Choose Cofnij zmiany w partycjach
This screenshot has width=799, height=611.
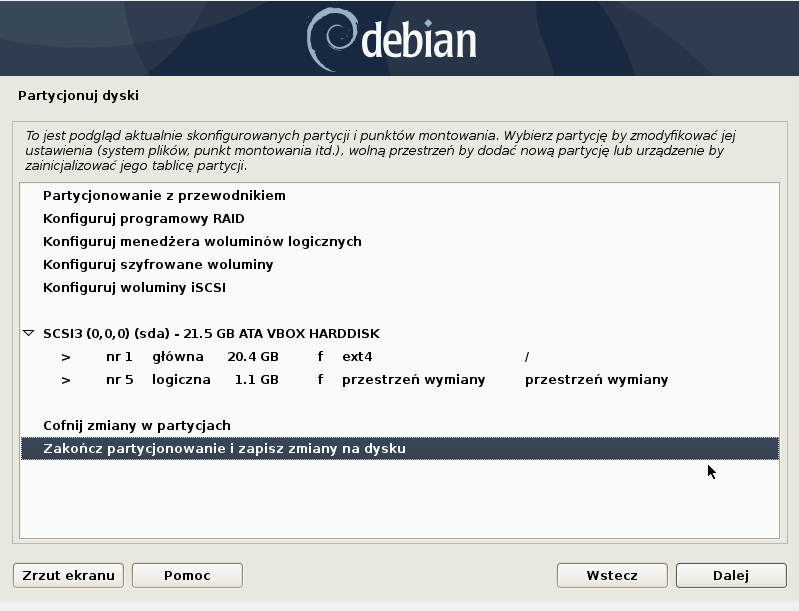(137, 426)
